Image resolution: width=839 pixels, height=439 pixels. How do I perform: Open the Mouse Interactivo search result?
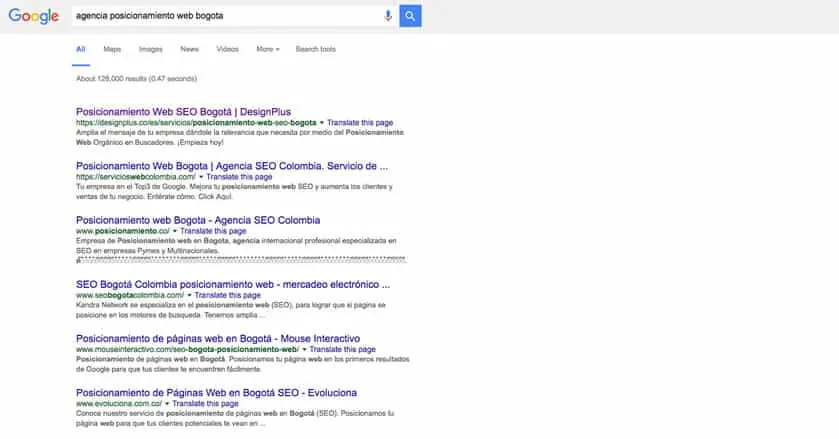[x=218, y=338]
